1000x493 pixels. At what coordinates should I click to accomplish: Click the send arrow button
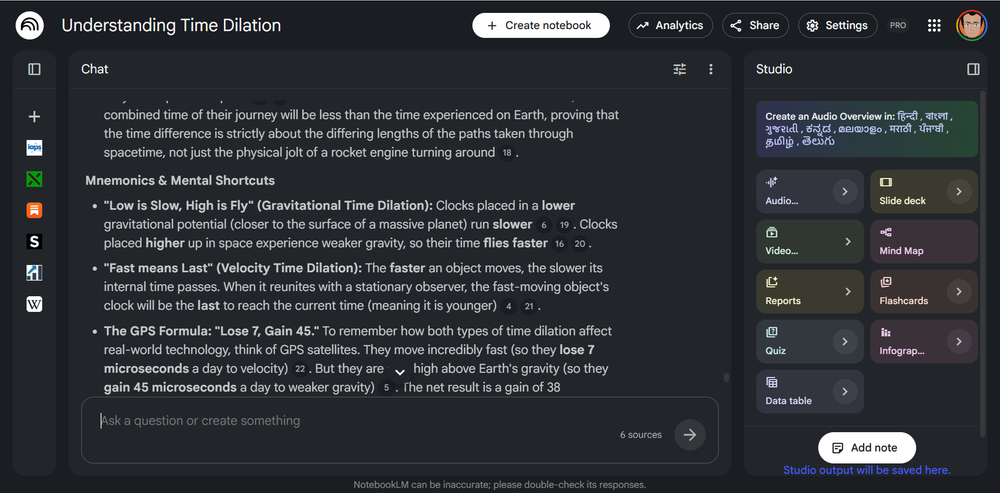(x=690, y=435)
